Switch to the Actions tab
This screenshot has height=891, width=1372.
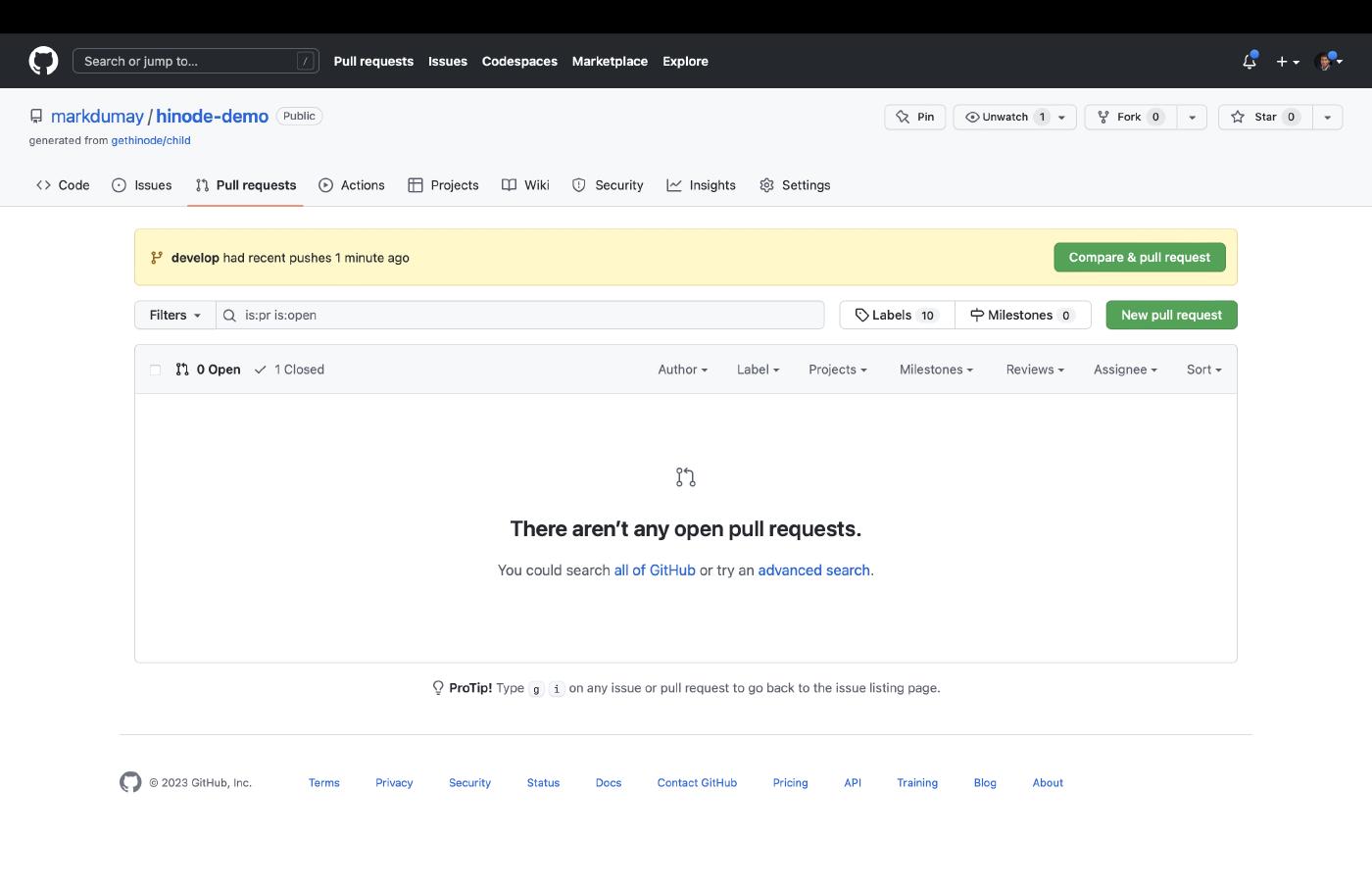(x=352, y=185)
